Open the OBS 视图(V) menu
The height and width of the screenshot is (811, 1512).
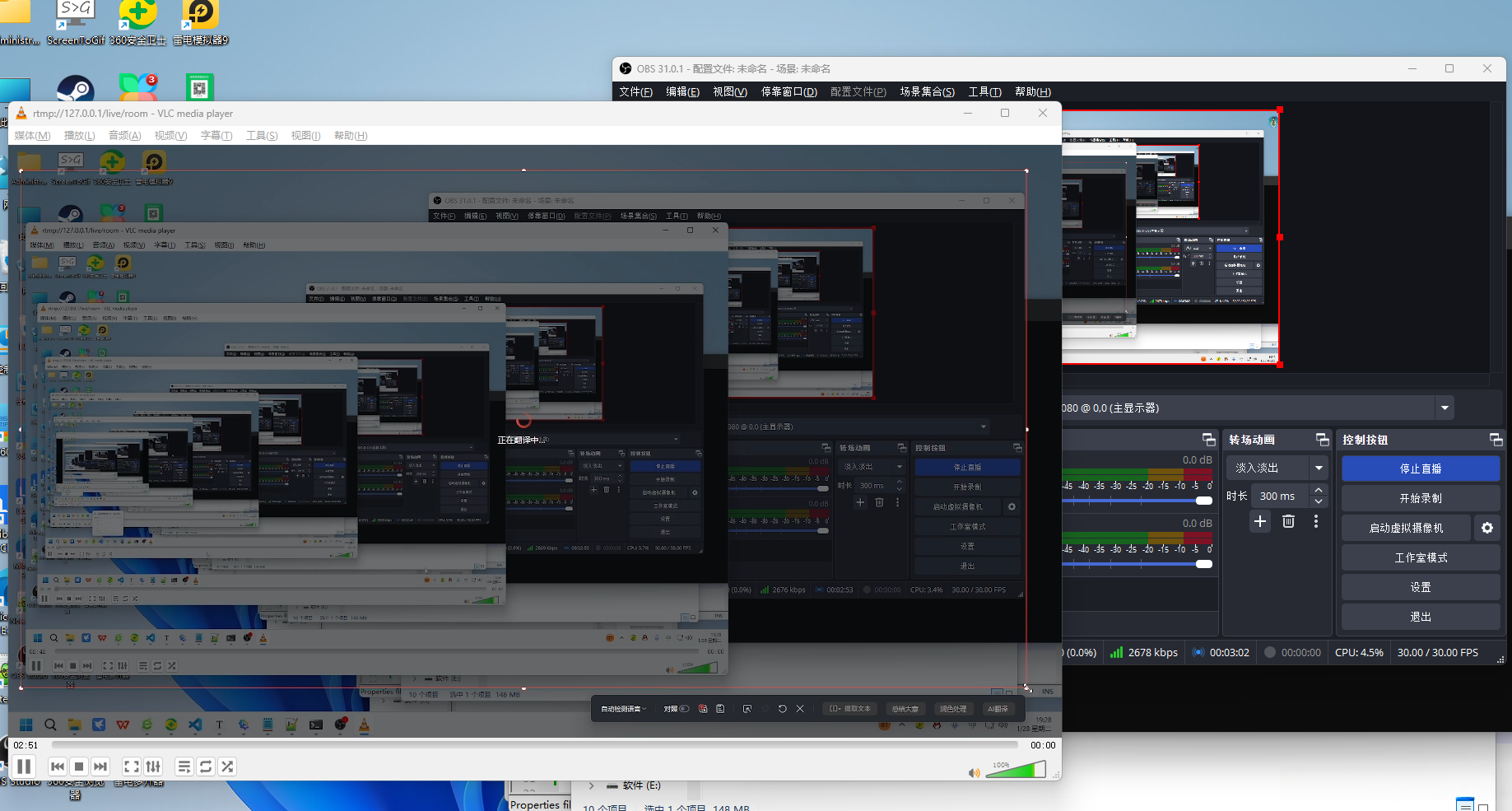point(730,92)
